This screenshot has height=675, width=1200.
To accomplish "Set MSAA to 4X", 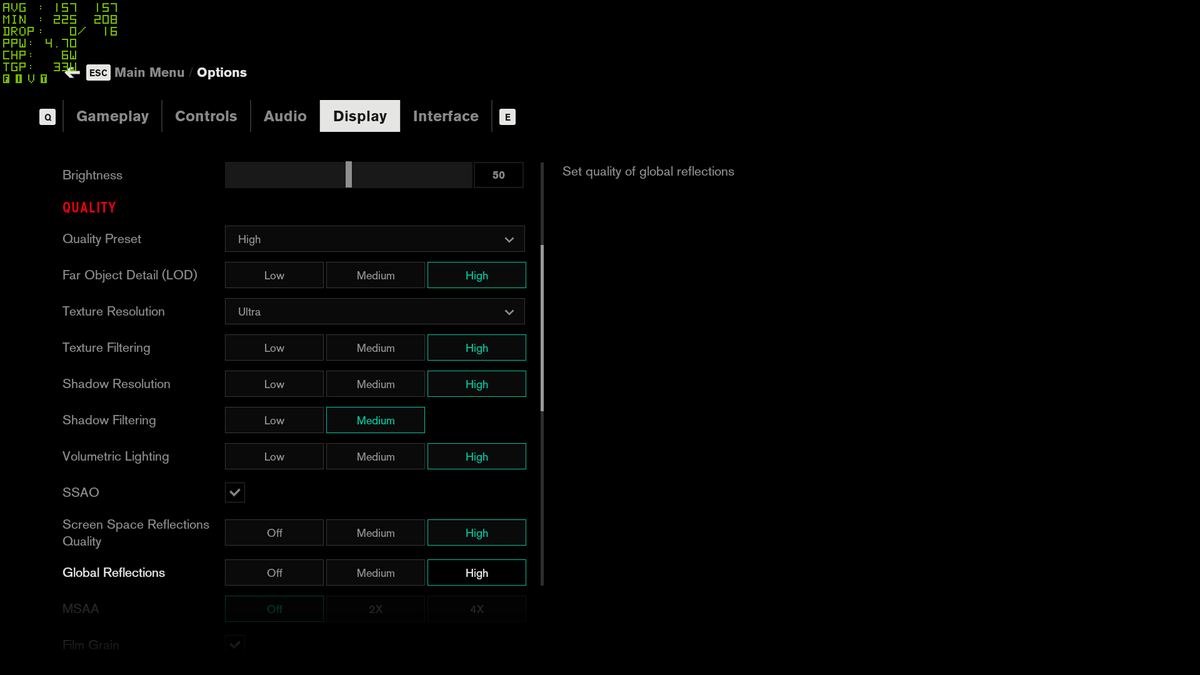I will pos(477,609).
